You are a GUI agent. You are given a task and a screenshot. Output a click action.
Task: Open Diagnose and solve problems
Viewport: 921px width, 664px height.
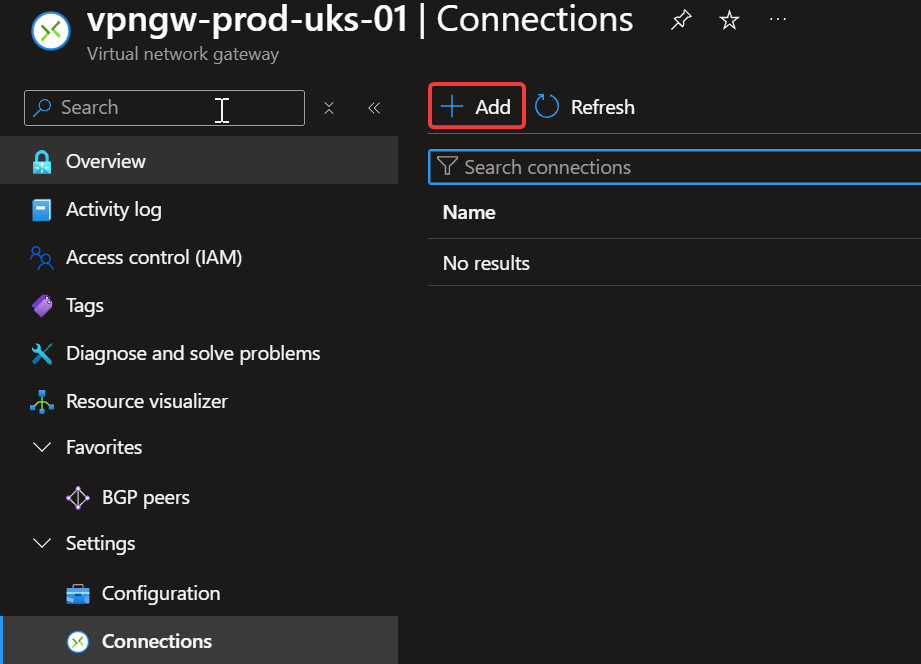coord(199,354)
